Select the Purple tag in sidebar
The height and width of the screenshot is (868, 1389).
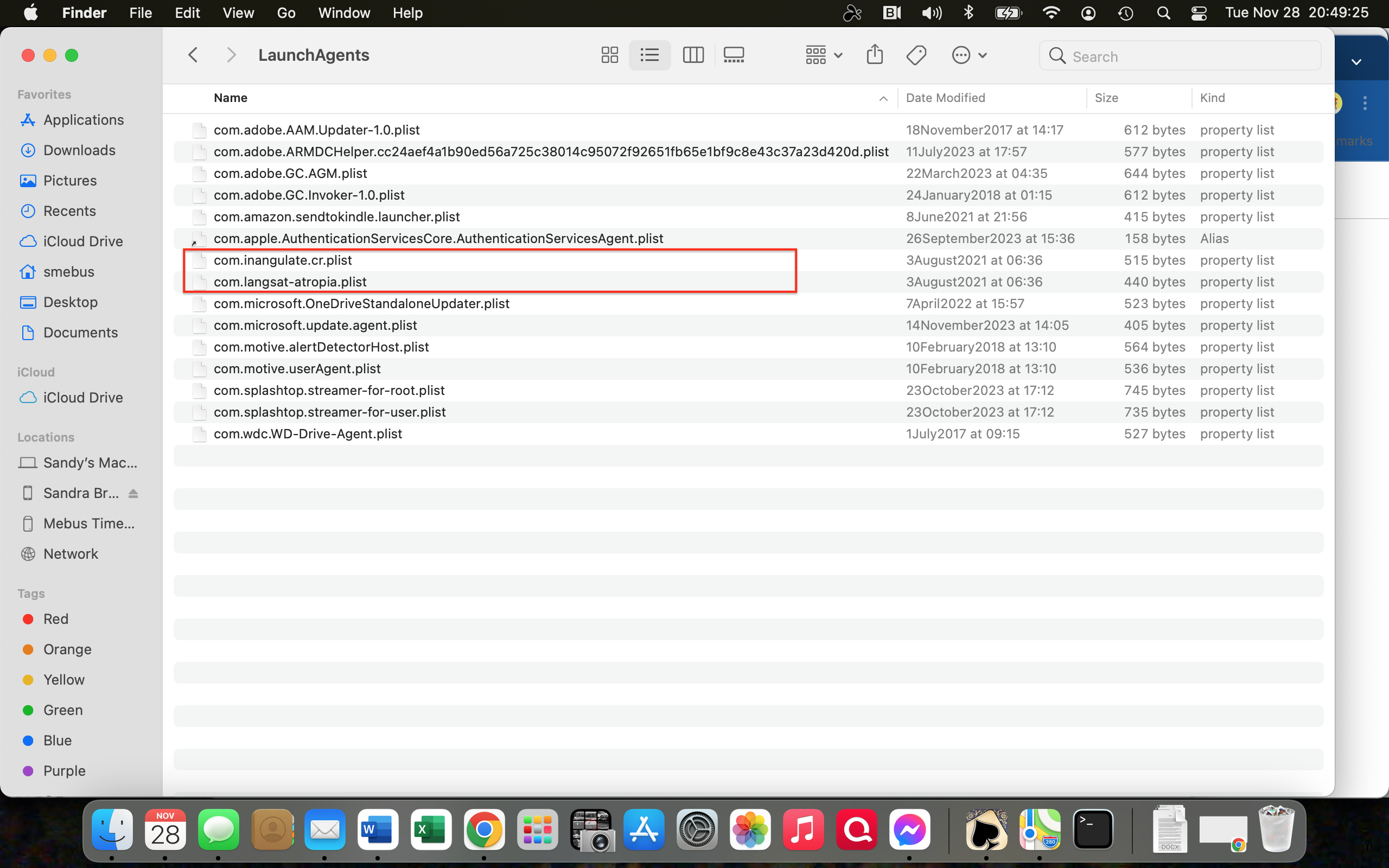(x=63, y=771)
